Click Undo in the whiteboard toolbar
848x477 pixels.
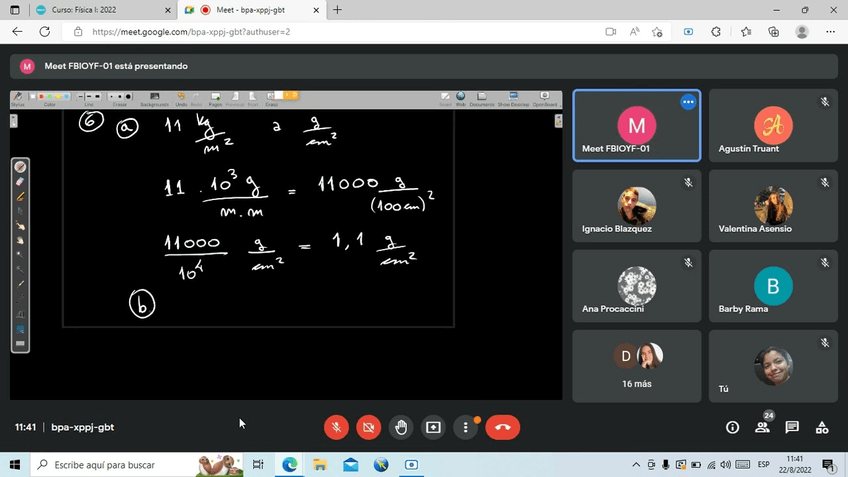tap(181, 99)
